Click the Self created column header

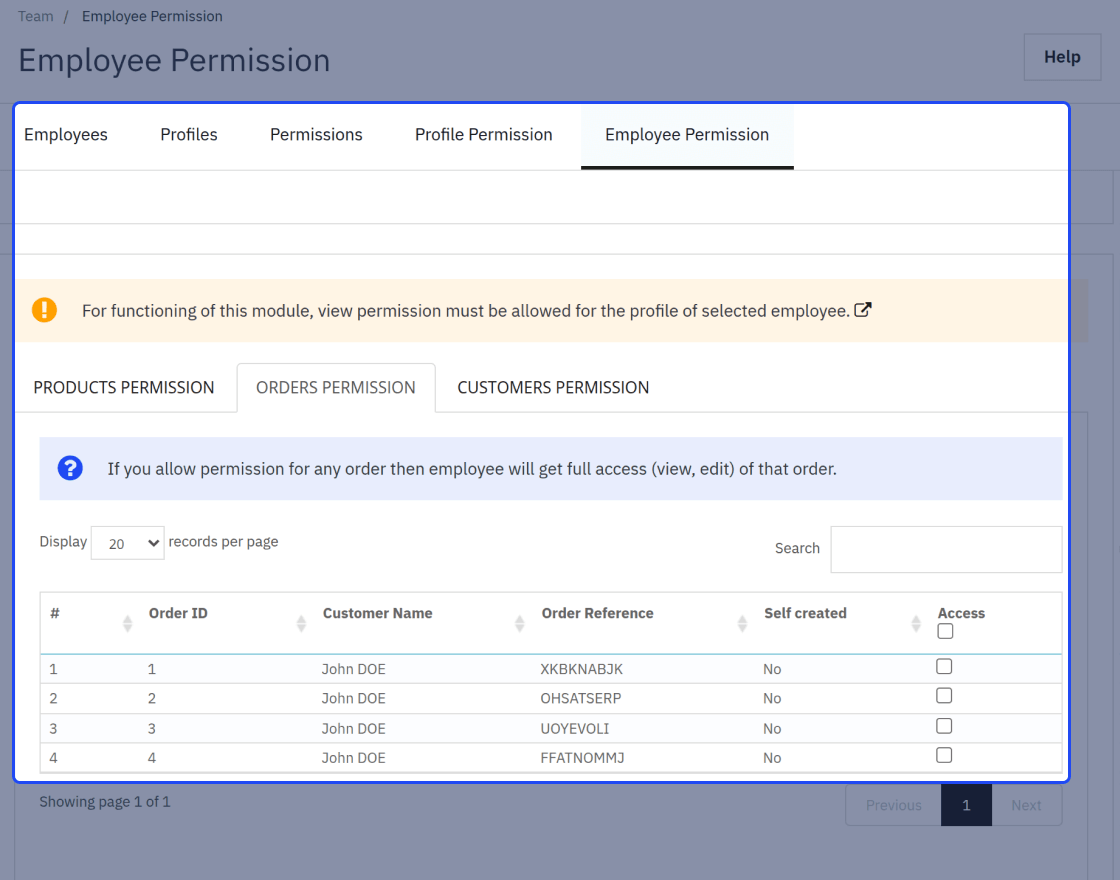[805, 614]
